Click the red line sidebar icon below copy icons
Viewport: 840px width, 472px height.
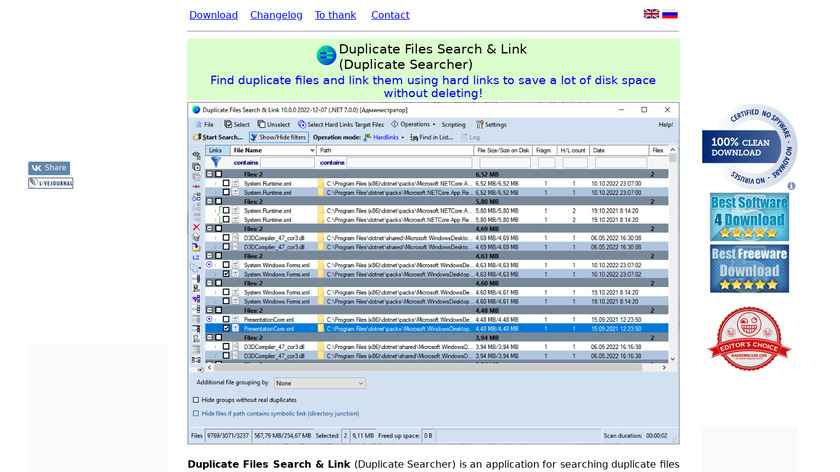coord(196,186)
